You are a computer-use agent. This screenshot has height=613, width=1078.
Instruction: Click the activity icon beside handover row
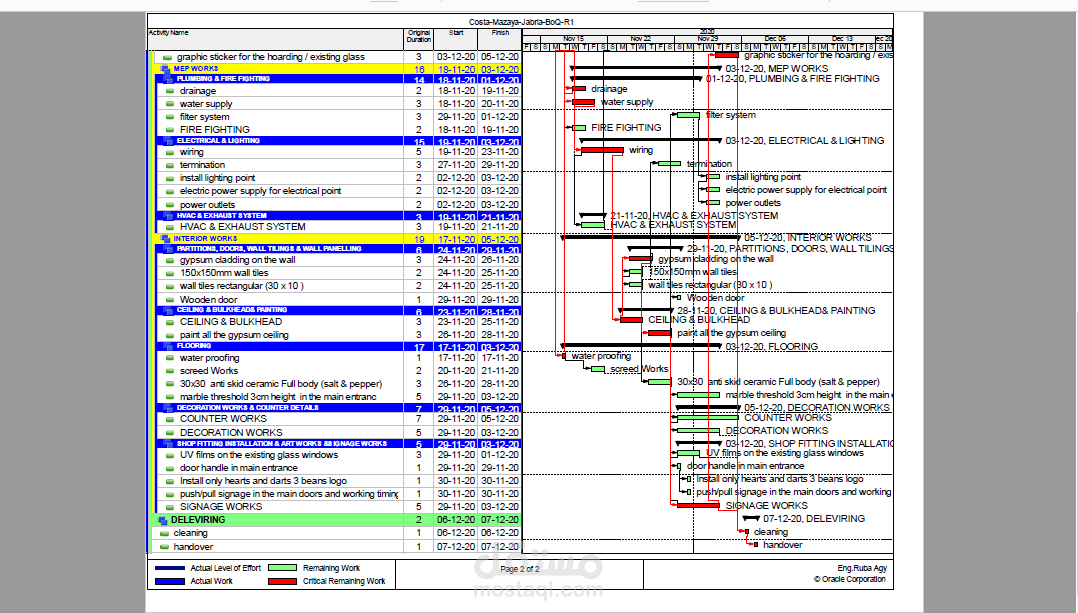164,547
